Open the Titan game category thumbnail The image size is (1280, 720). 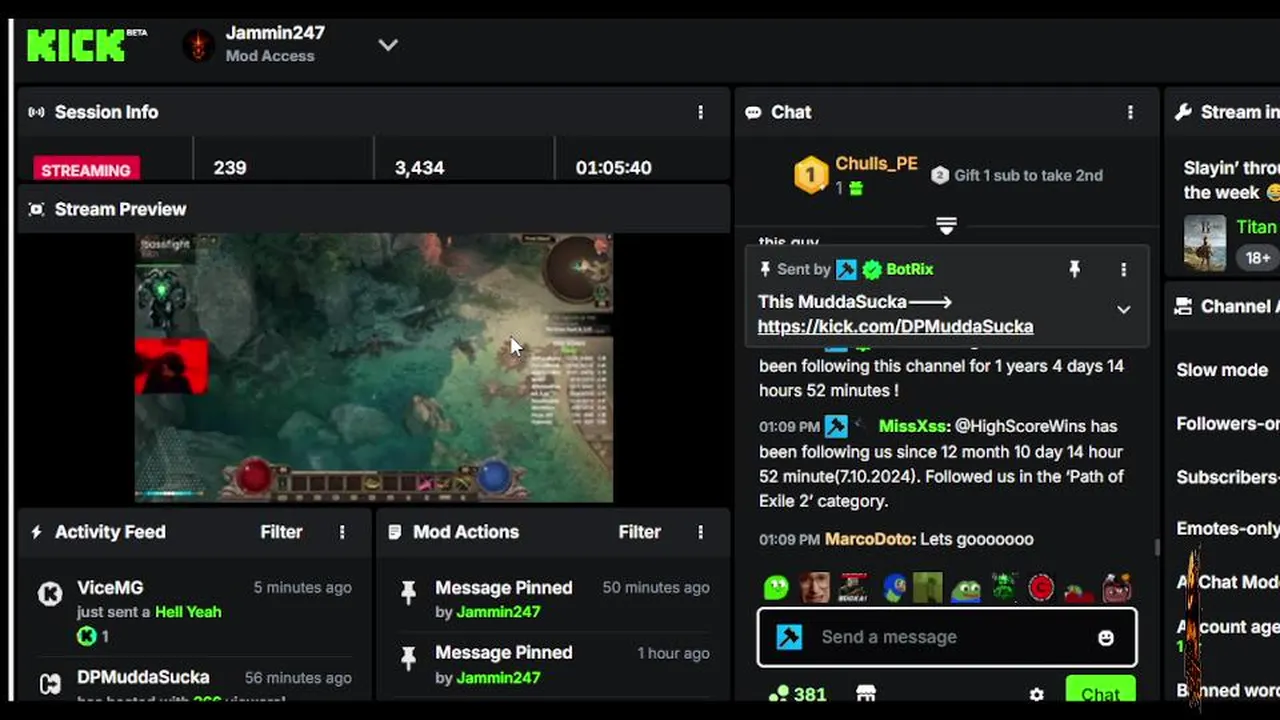click(1204, 243)
